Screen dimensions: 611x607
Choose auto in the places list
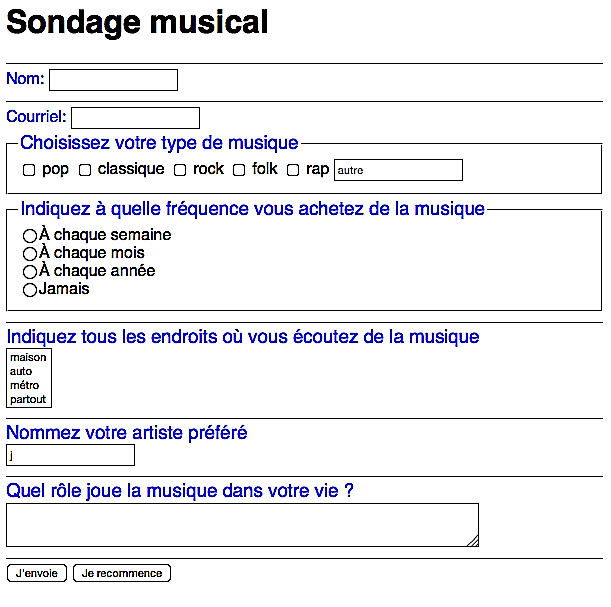[x=21, y=371]
